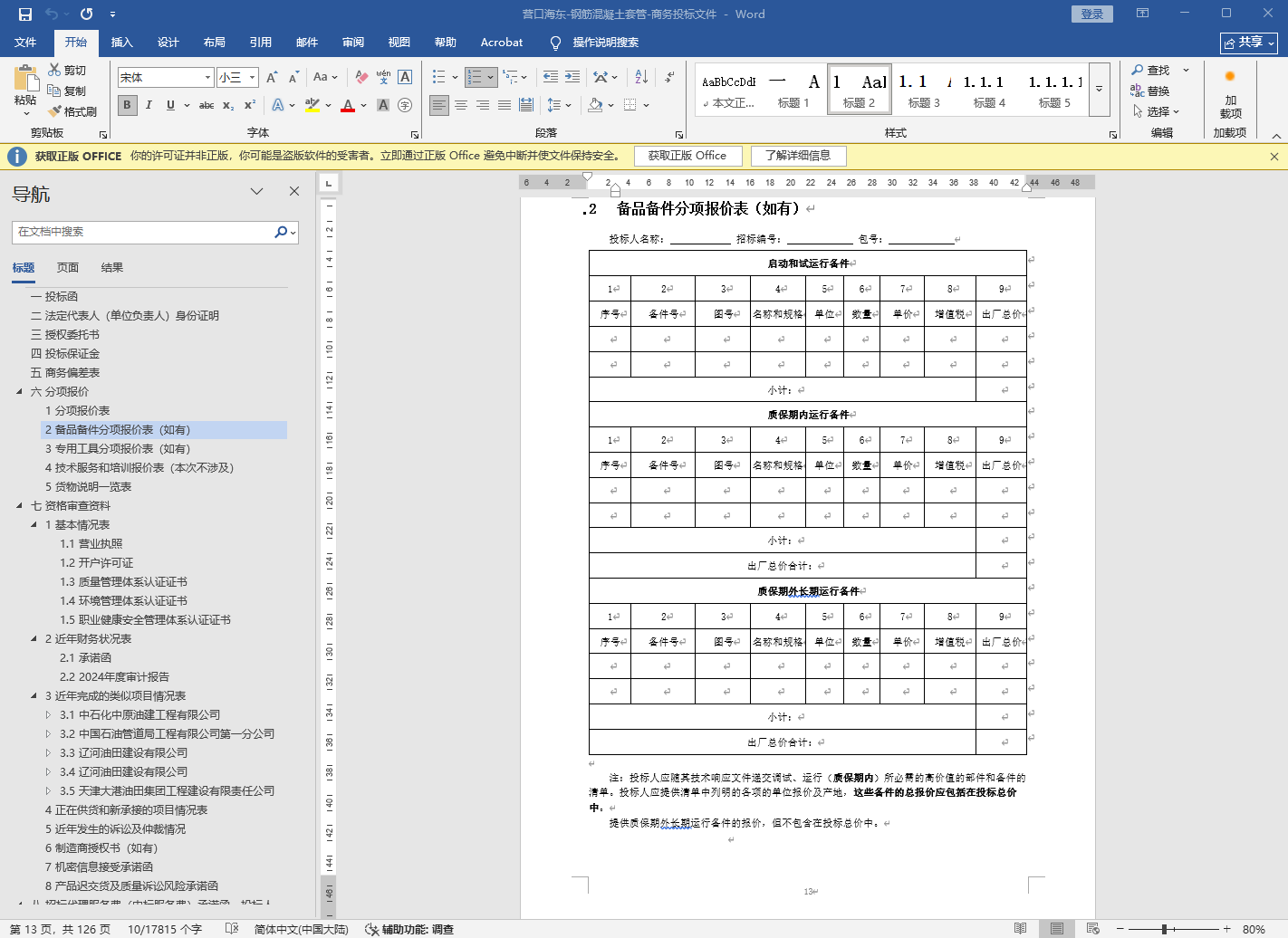Viewport: 1288px width, 938px height.
Task: Click the 共享 share button
Action: click(x=1248, y=43)
